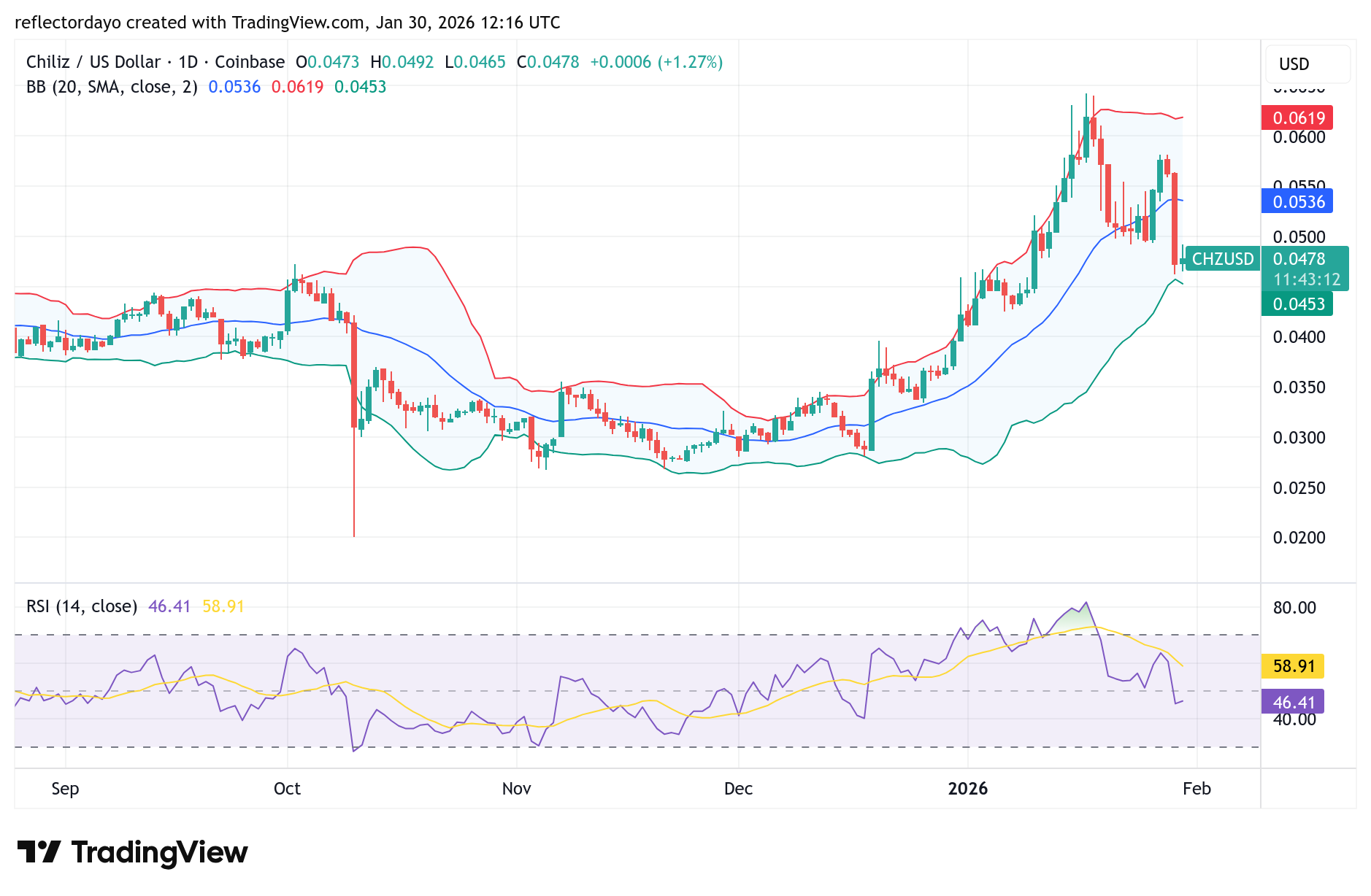The image size is (1371, 896).
Task: Click the TradingView logo
Action: 132,852
